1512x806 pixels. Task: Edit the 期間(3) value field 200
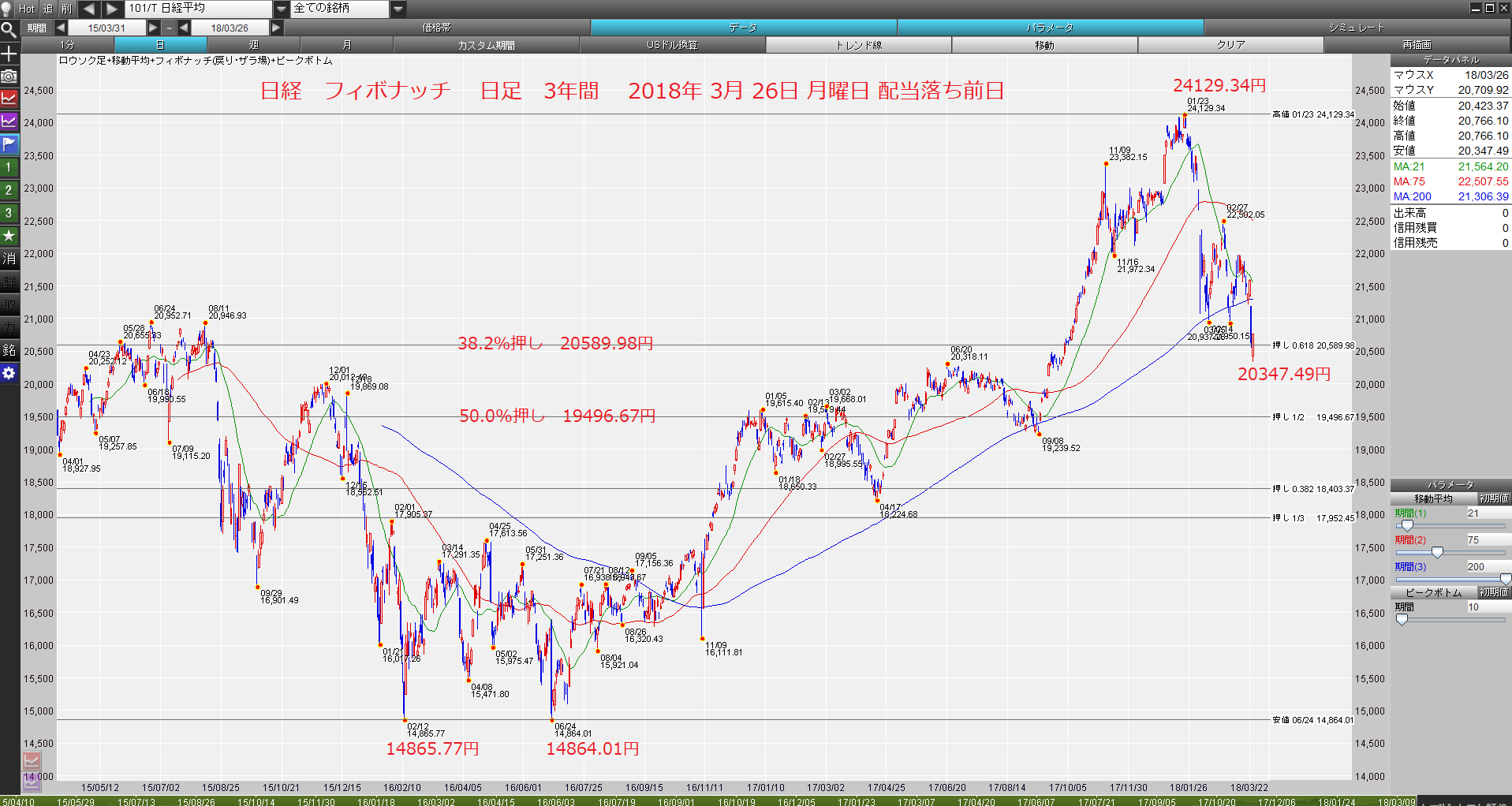(1488, 567)
